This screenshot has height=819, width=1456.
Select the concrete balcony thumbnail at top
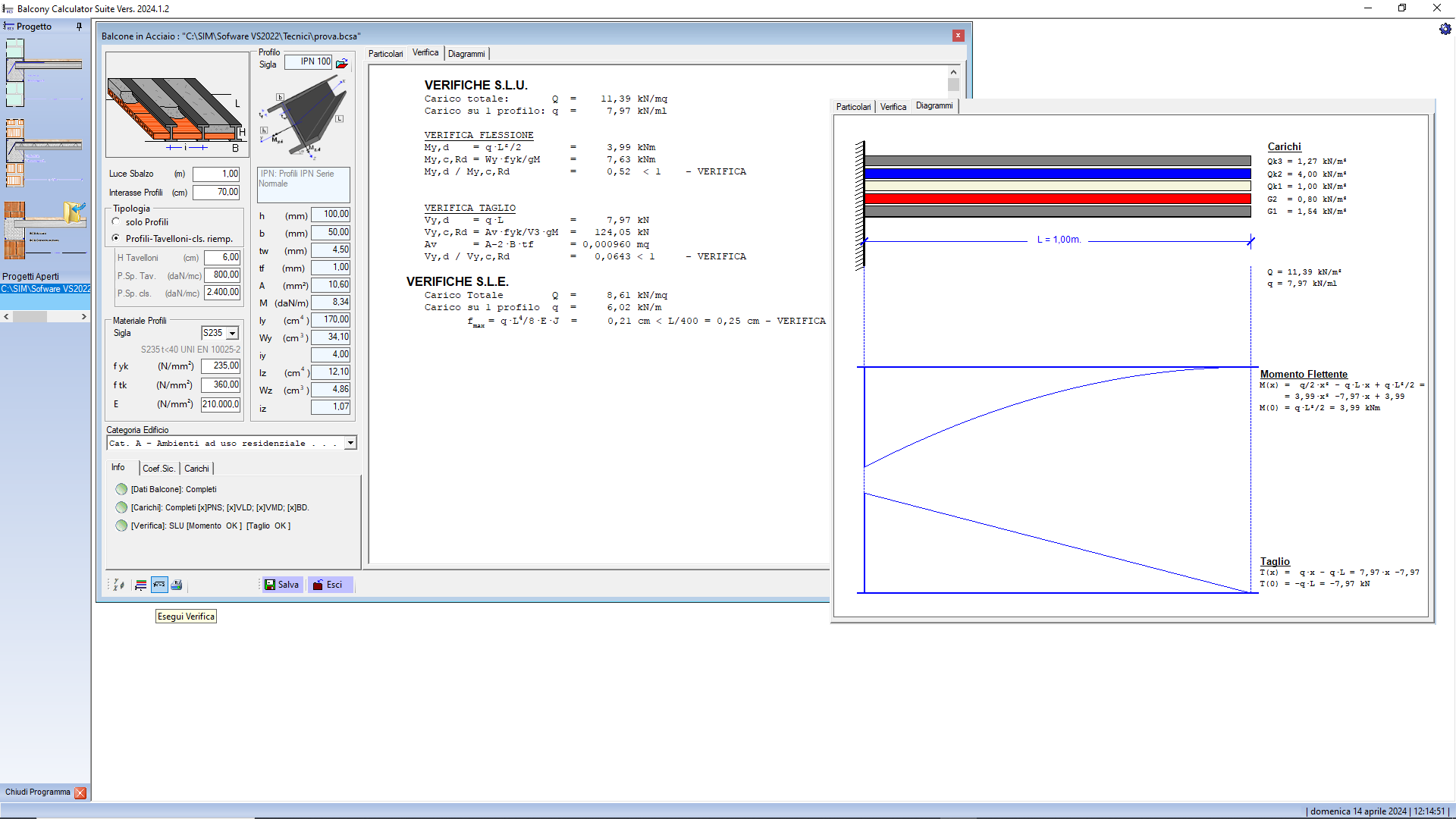point(45,72)
